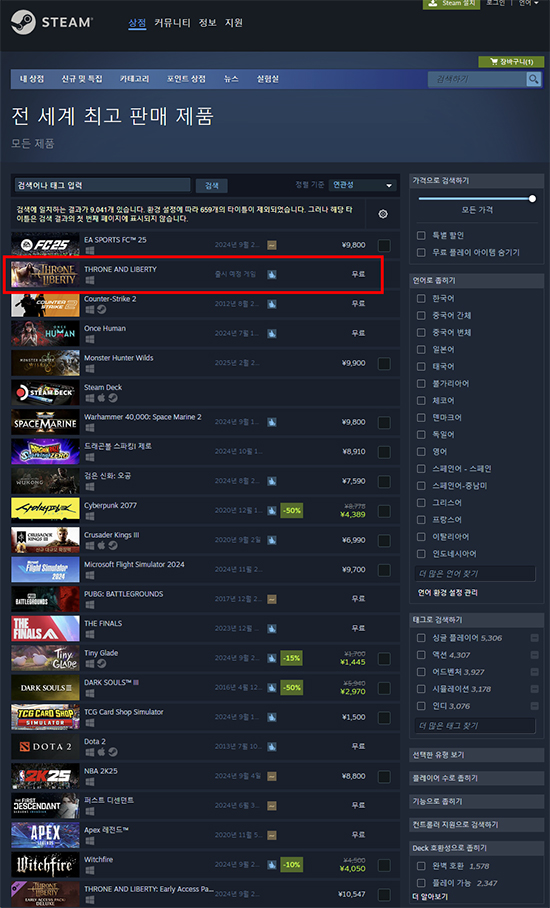The image size is (550, 908).
Task: Click the SteamOS icon under Counter-Strike 2
Action: click(101, 309)
